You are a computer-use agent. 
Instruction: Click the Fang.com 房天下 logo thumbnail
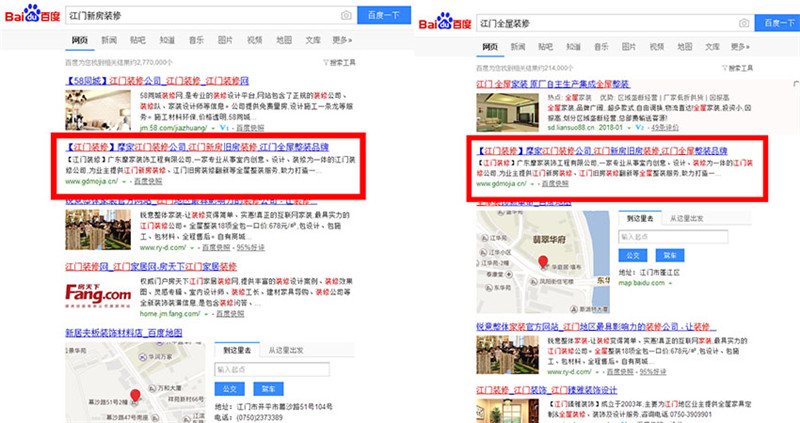[x=98, y=295]
